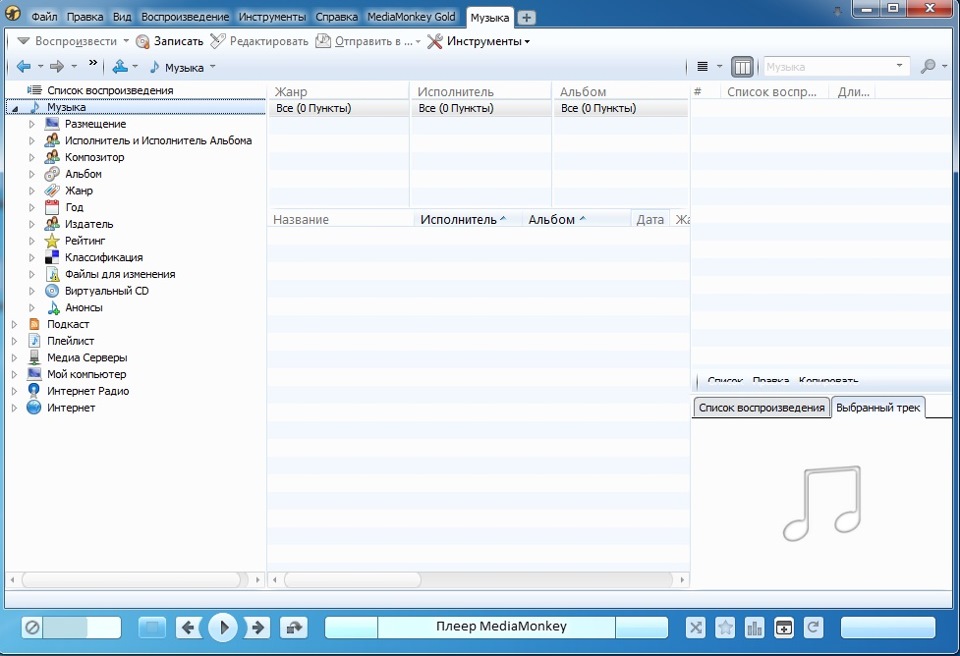This screenshot has height=656, width=960.
Task: Collapse the Музыка tree node
Action: [x=14, y=108]
